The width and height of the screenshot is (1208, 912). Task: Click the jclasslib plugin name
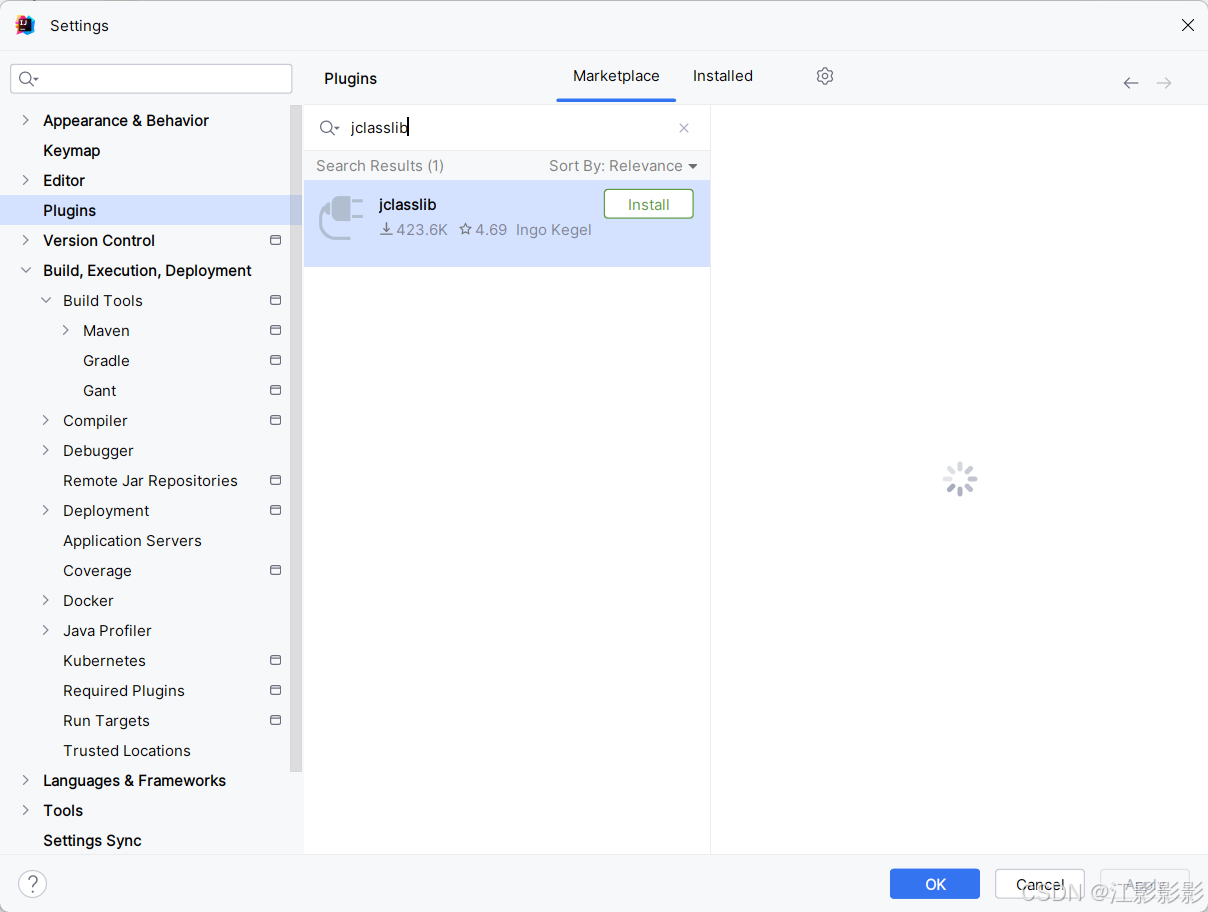pos(407,204)
